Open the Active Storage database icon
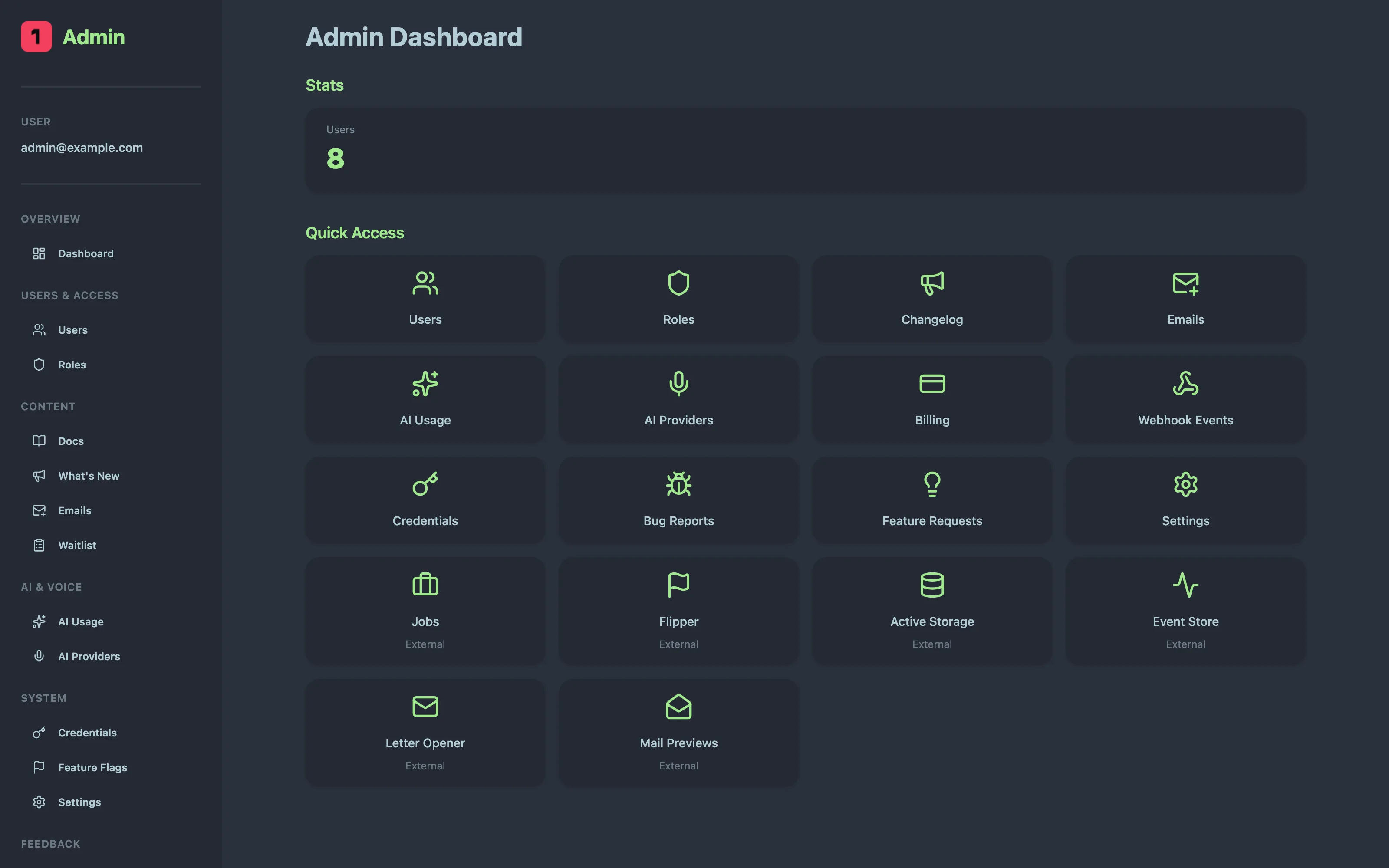Viewport: 1389px width, 868px height. (x=932, y=585)
